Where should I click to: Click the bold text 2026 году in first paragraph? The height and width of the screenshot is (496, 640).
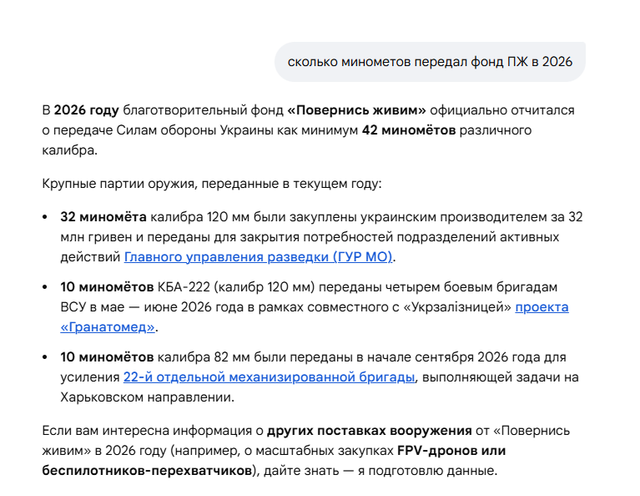(87, 110)
